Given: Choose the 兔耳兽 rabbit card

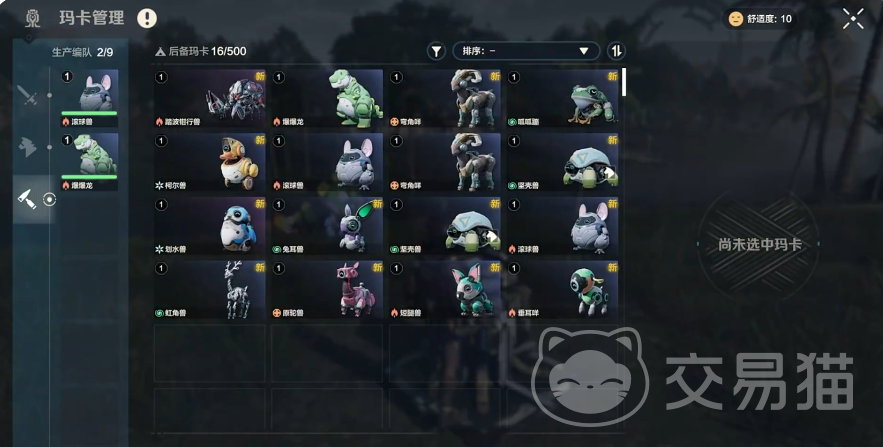Looking at the screenshot, I should click(x=327, y=226).
